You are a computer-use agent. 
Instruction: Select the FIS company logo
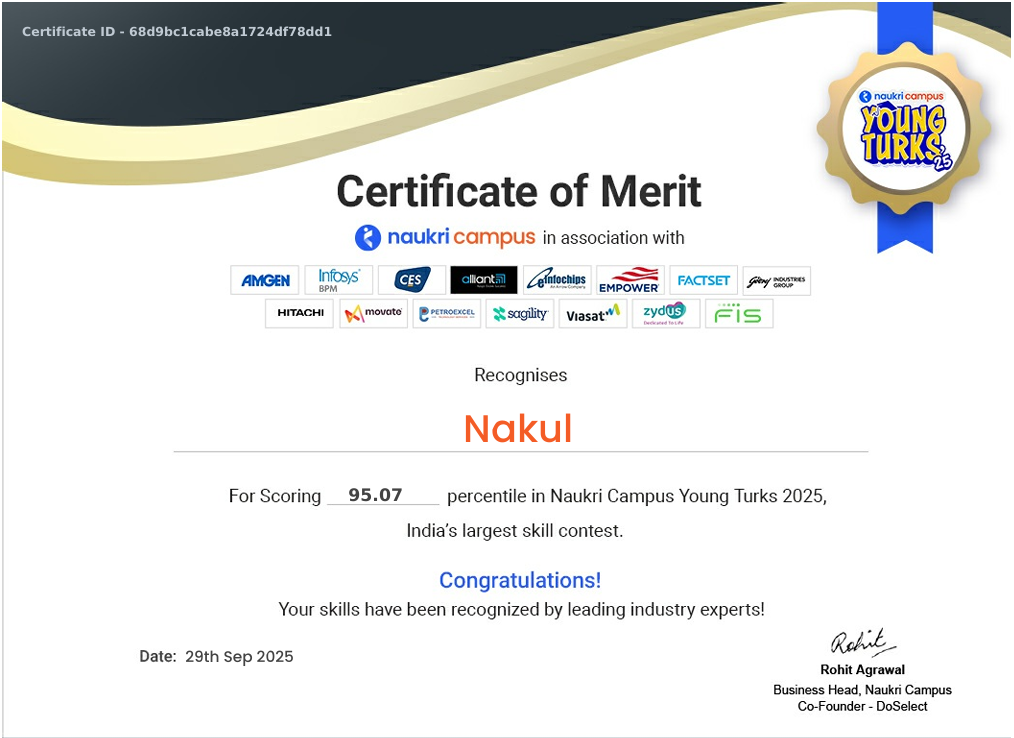point(739,313)
